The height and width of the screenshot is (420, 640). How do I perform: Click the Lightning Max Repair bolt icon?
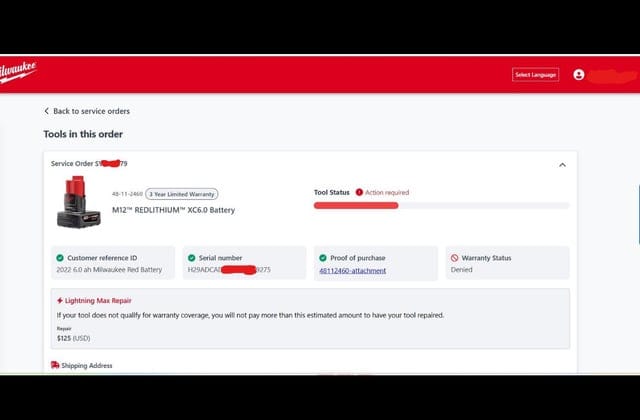60,300
